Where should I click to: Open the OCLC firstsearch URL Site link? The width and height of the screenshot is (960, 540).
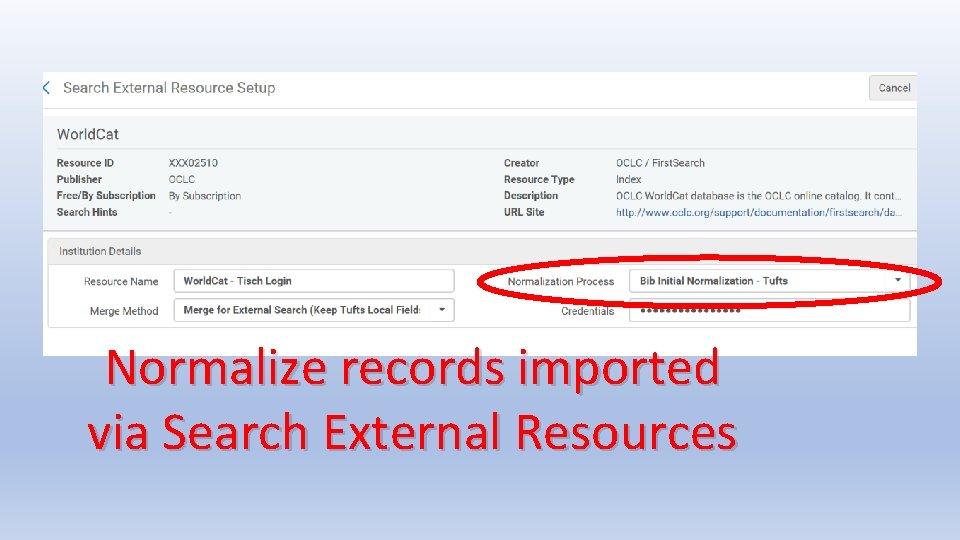[759, 212]
